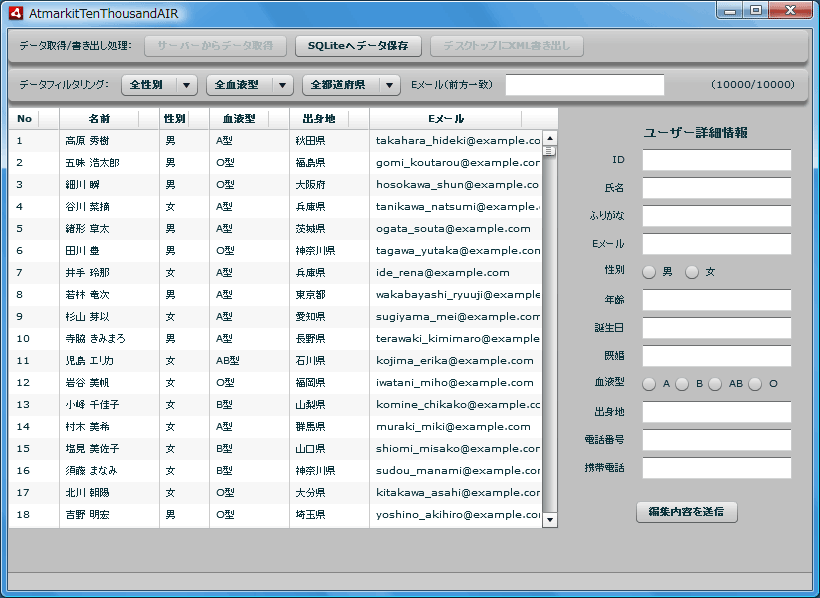
Task: Click the Eメール prefix search input field
Action: click(x=584, y=84)
